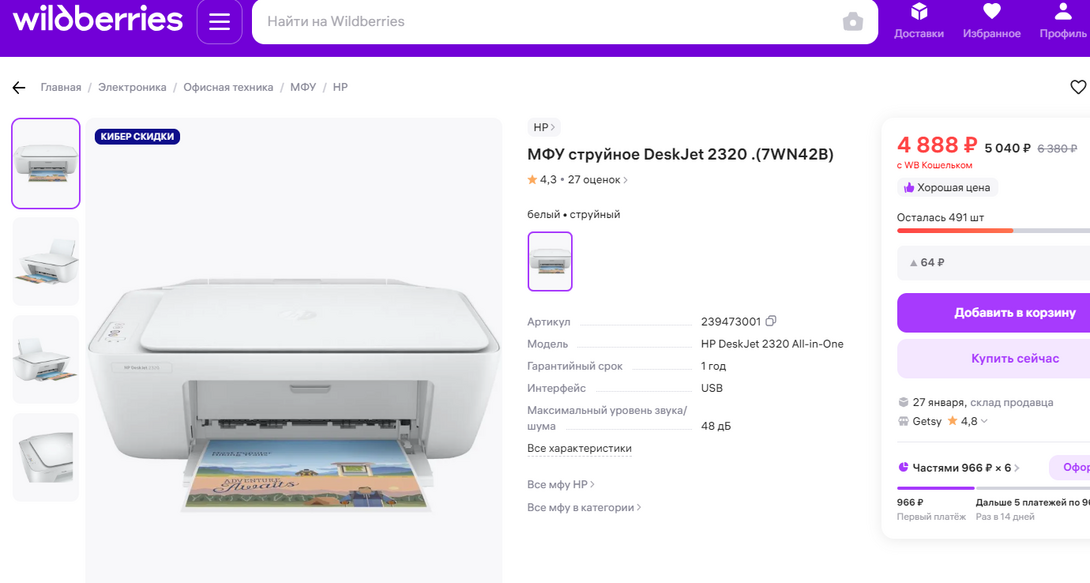Open the hamburger catalog menu
This screenshot has height=583, width=1090.
point(219,22)
